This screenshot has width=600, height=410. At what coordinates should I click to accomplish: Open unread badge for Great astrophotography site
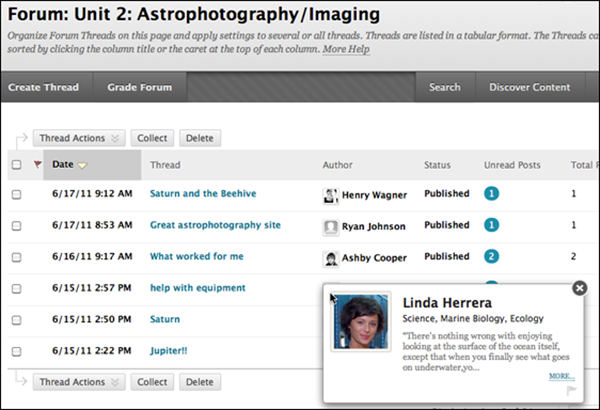(x=491, y=226)
